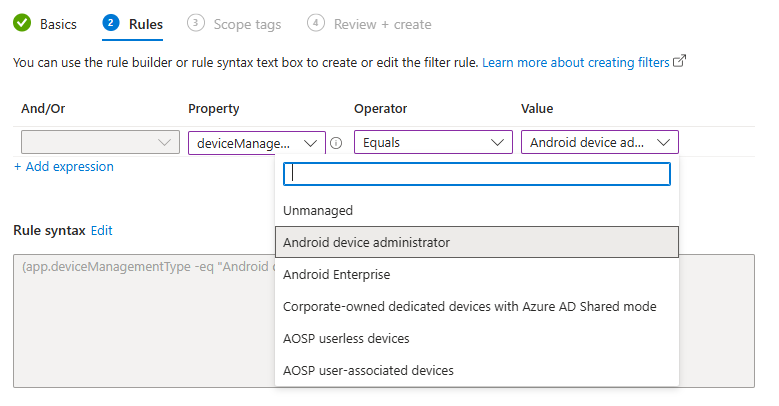
Task: Switch to the Basics tab
Action: 58,24
